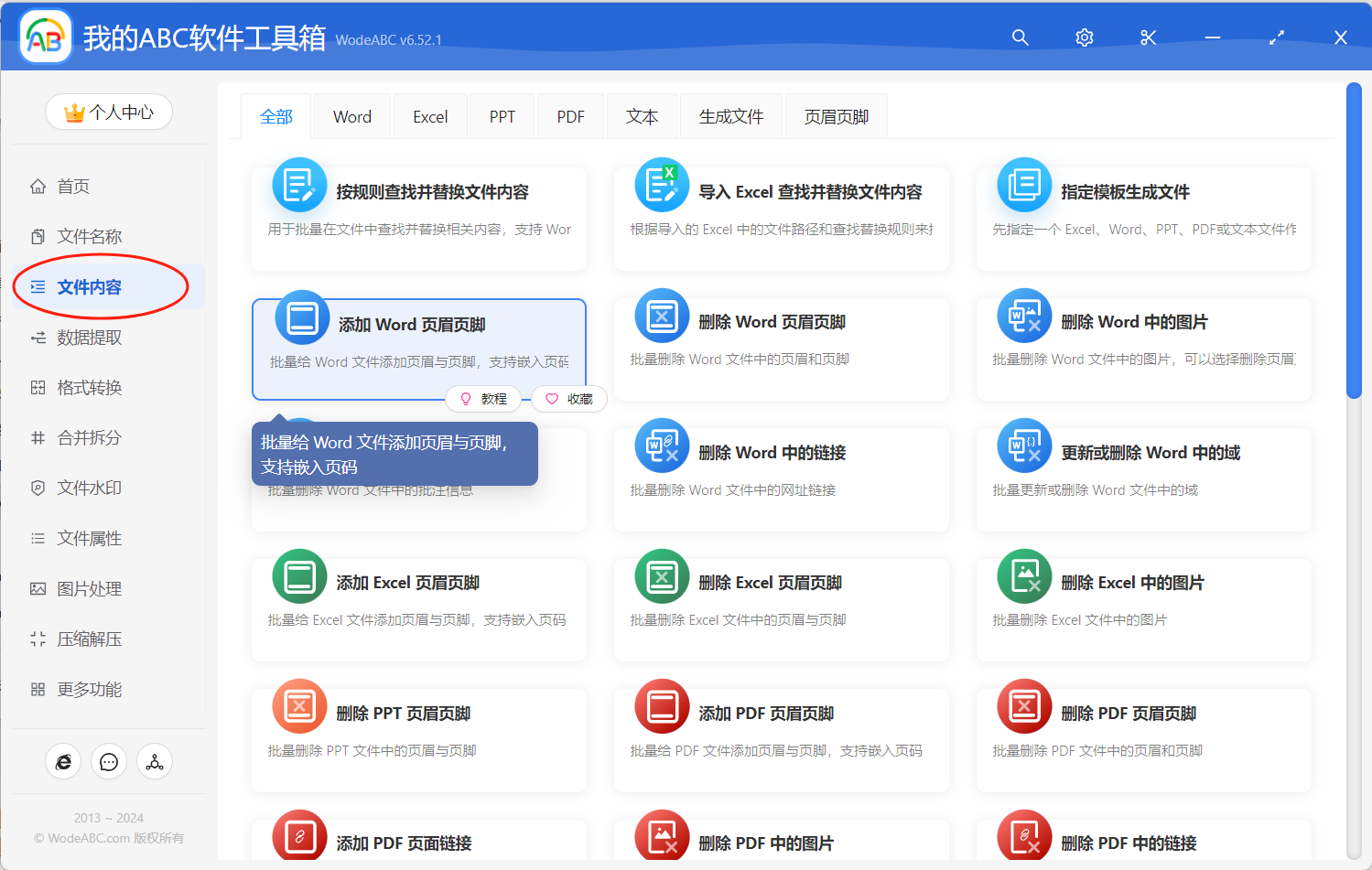Switch to the Word tab
This screenshot has height=870, width=1372.
click(x=351, y=116)
